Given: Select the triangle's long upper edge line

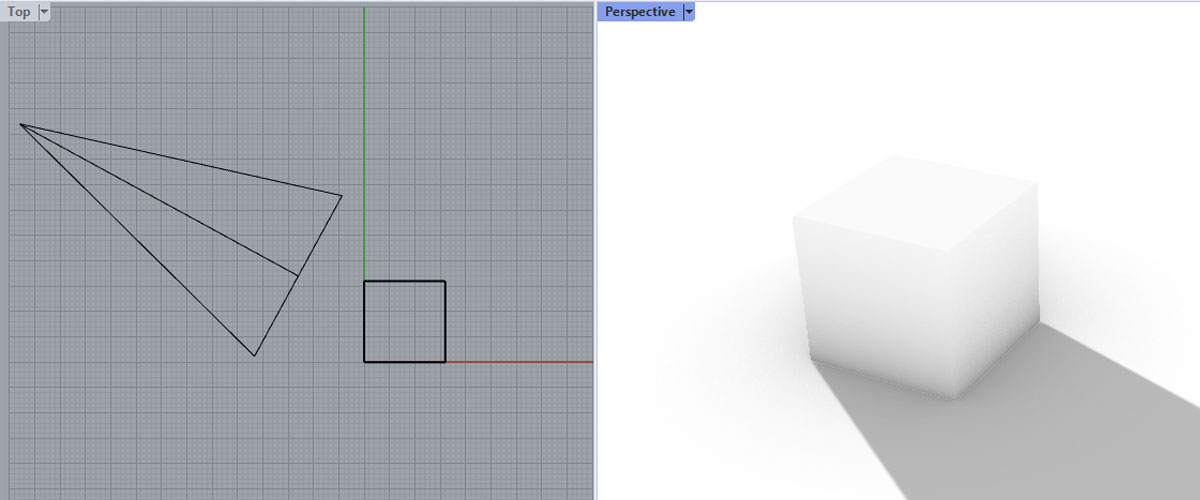Looking at the screenshot, I should (180, 160).
